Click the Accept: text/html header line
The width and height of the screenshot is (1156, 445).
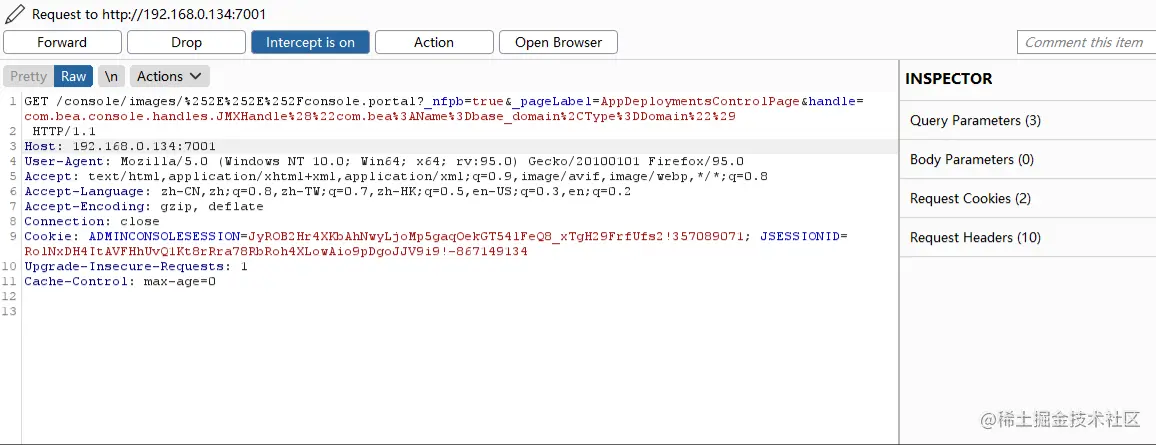(396, 176)
